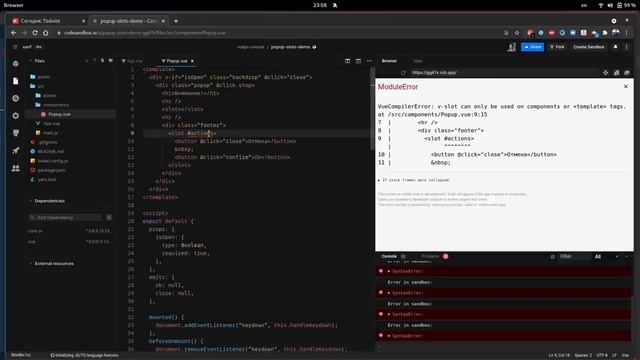
Task: Expand the collapsed stack frames in error
Action: tap(413, 180)
